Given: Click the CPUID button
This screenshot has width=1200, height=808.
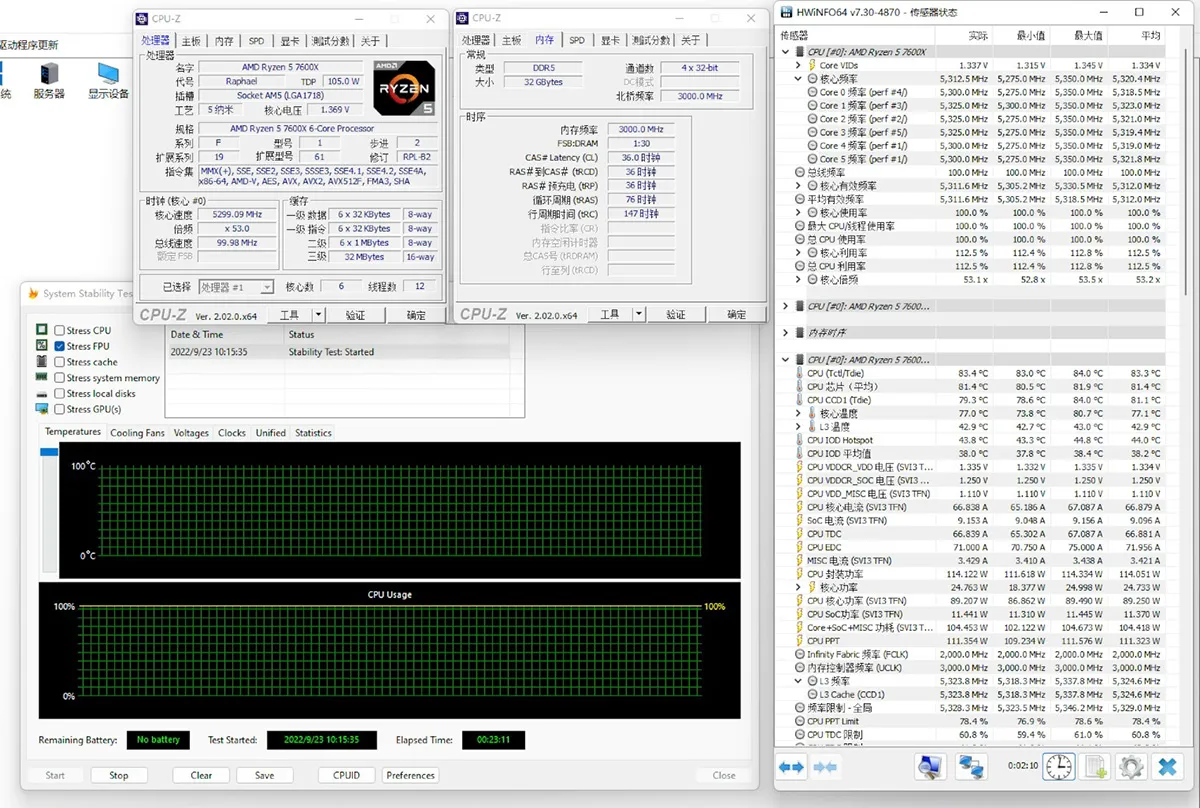Looking at the screenshot, I should point(347,775).
